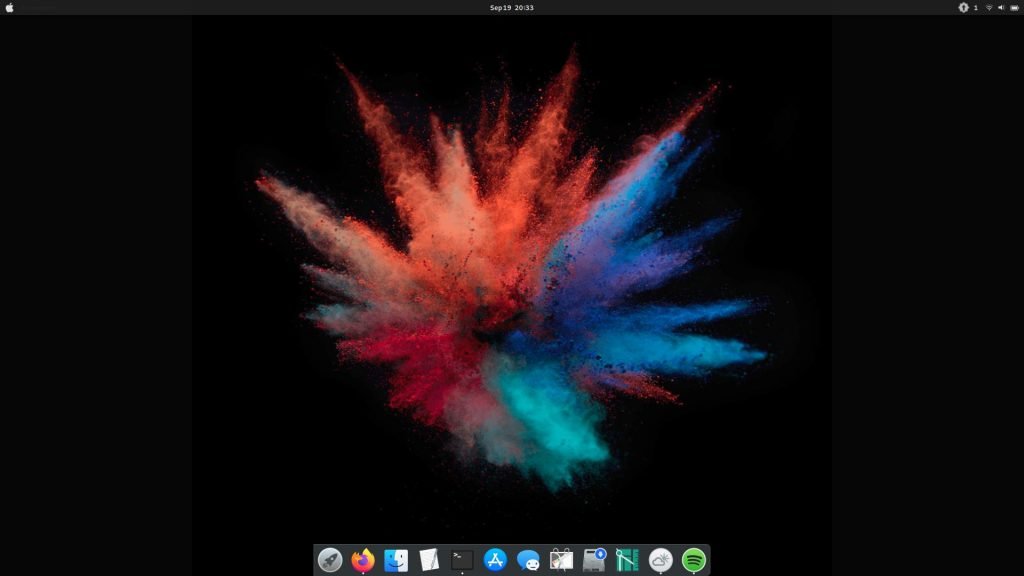This screenshot has width=1024, height=576.
Task: Click the rocket launcher icon
Action: 331,558
